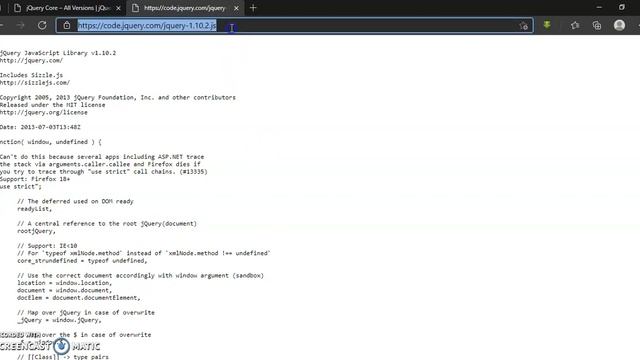Click the Copyright 2005, 2013 jQuery Foundation line
This screenshot has width=640, height=360.
(x=118, y=98)
